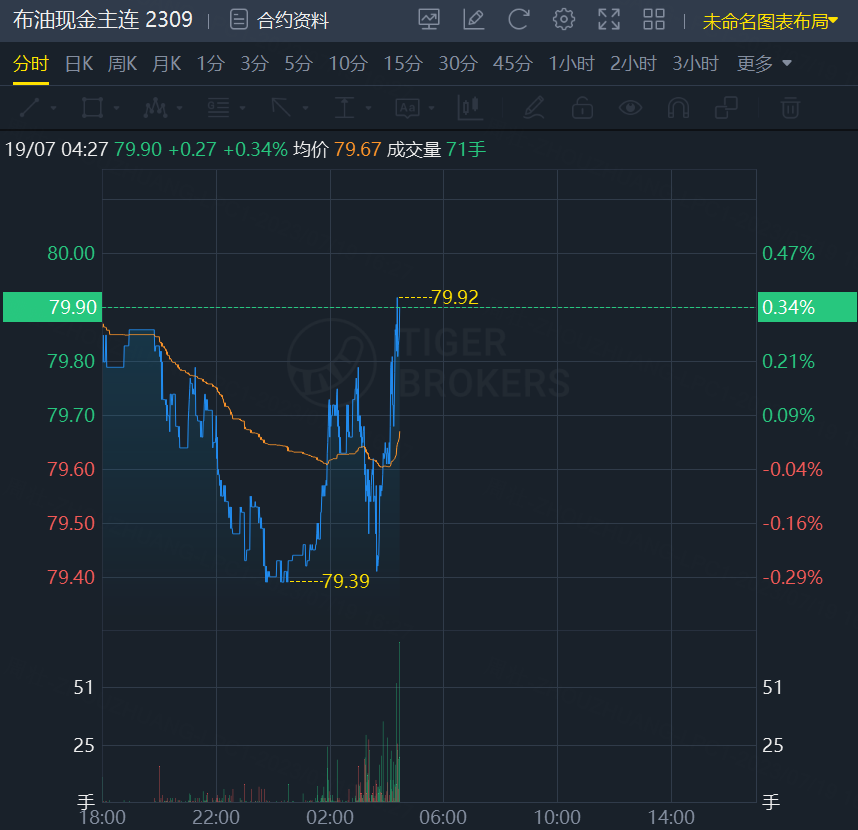The width and height of the screenshot is (858, 830).
Task: Click the 79.92 high price marker
Action: pos(454,297)
